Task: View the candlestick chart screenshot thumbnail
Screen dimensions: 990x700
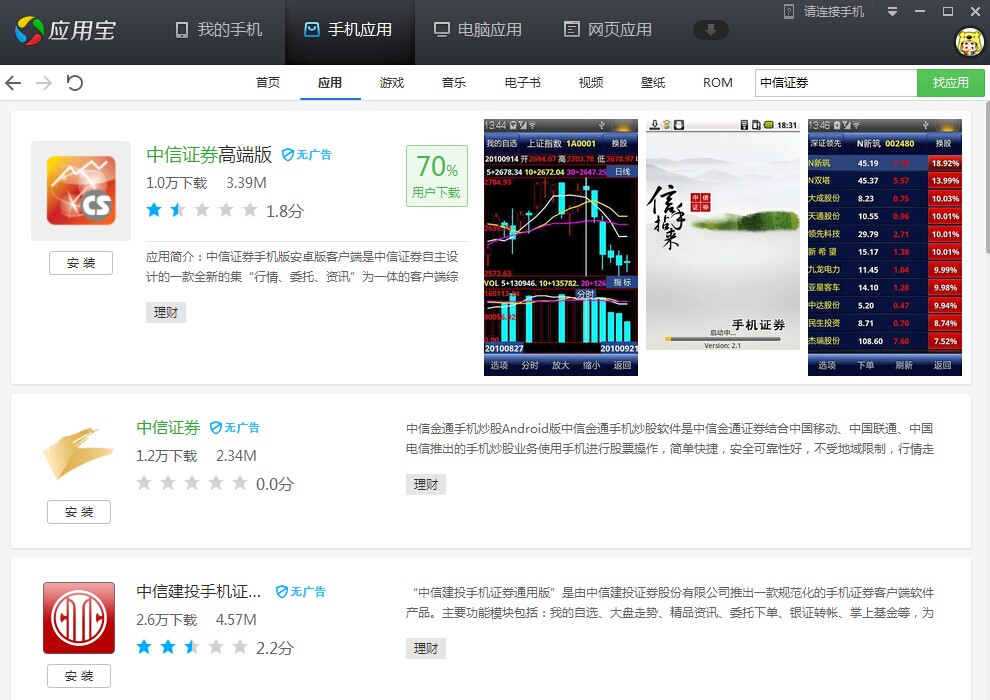Action: point(561,247)
